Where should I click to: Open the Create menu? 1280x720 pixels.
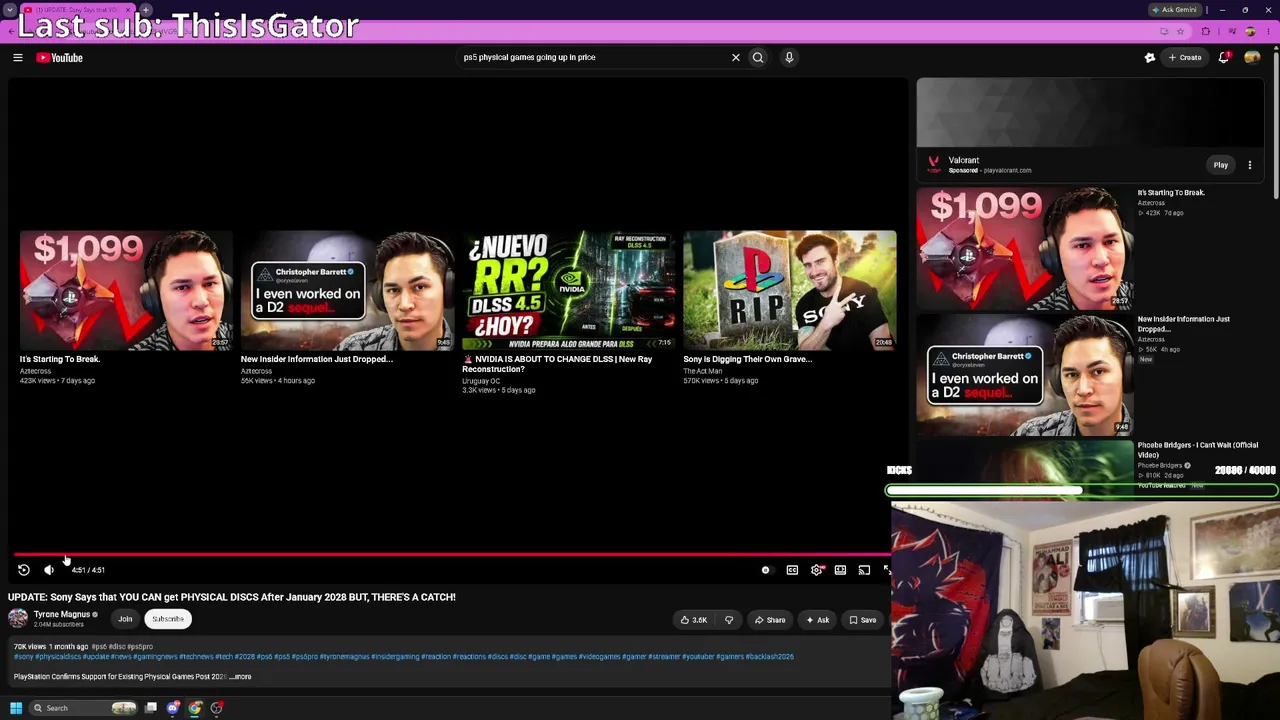[x=1185, y=58]
